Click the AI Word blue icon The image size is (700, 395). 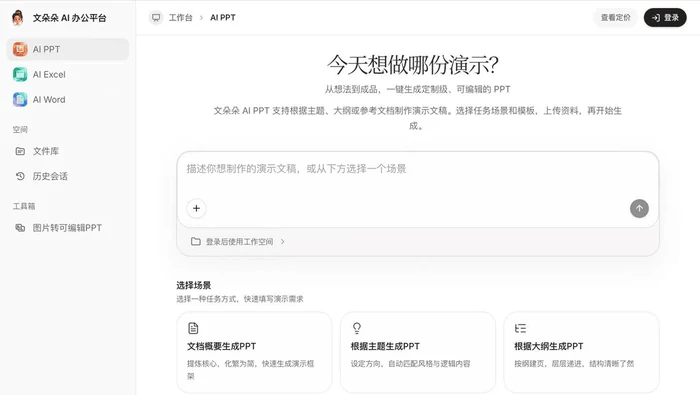point(20,100)
